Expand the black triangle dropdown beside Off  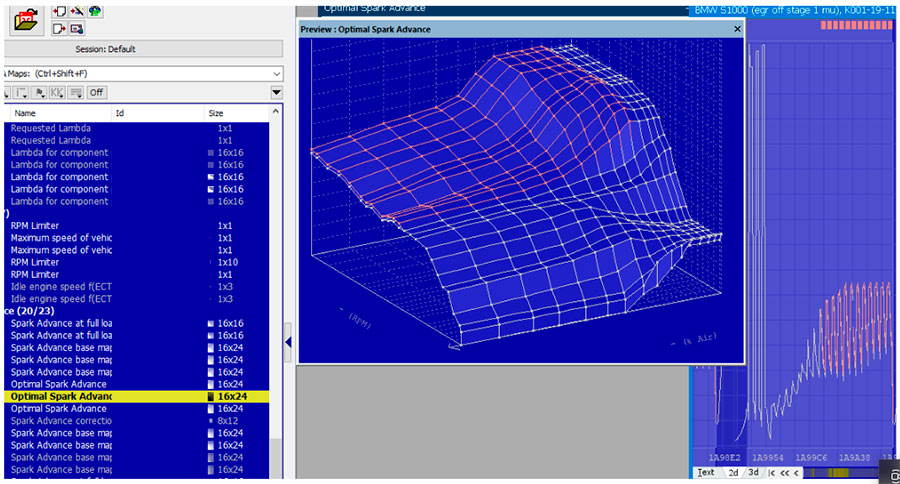[x=276, y=93]
